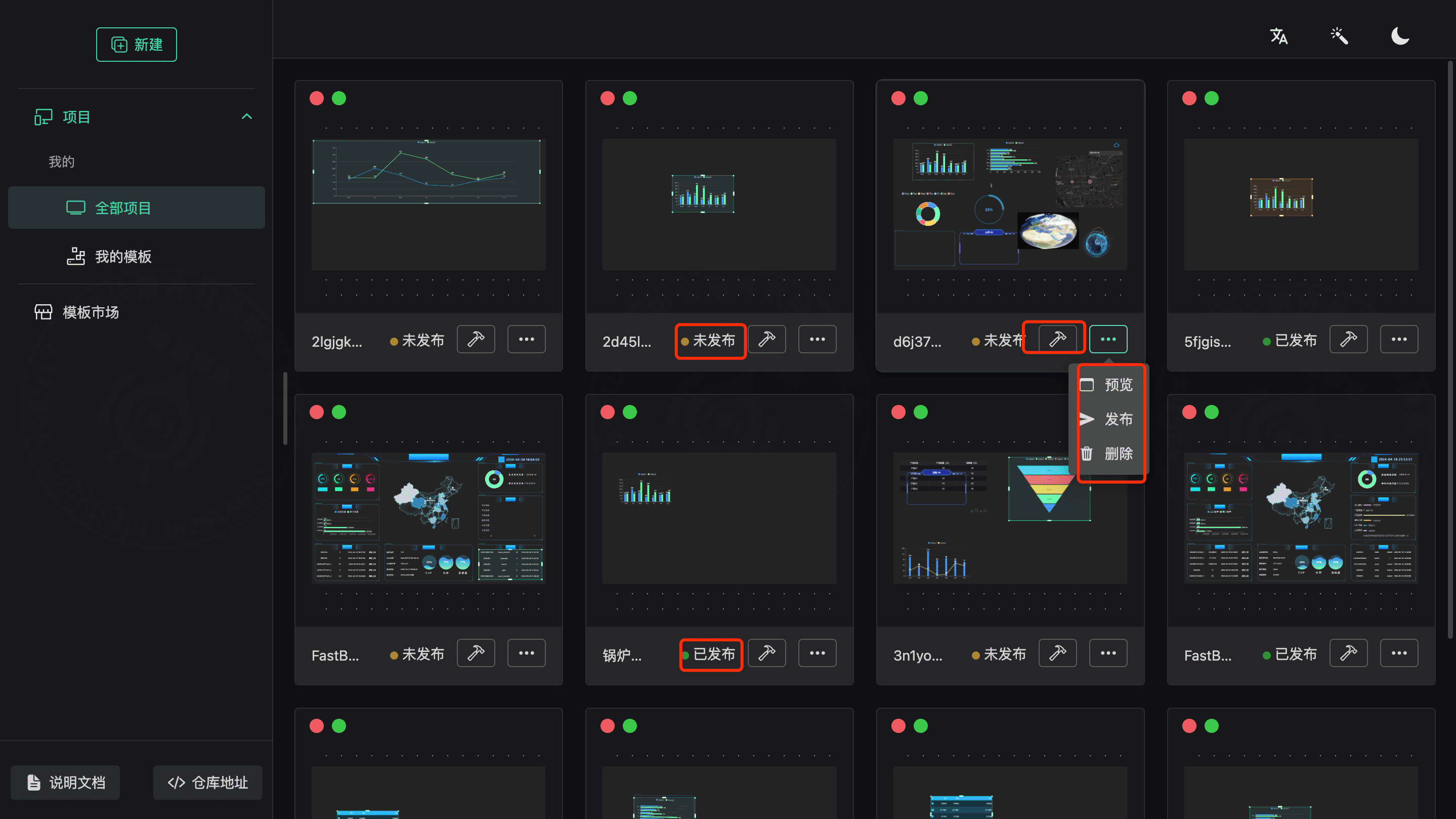Click the edit hammer icon for 3n1yo project
This screenshot has height=819, width=1456.
[1057, 653]
